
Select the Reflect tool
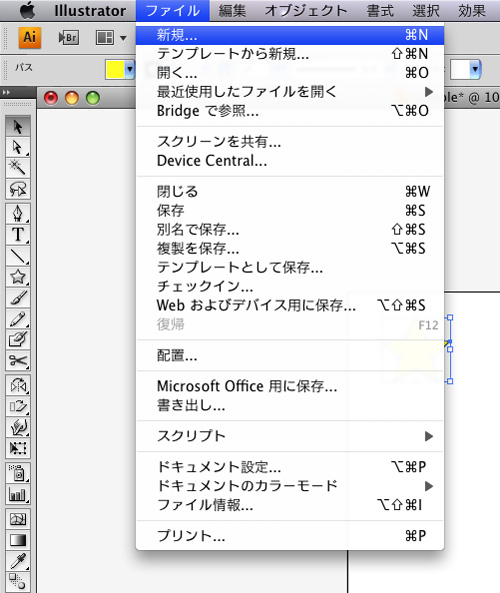coord(18,385)
